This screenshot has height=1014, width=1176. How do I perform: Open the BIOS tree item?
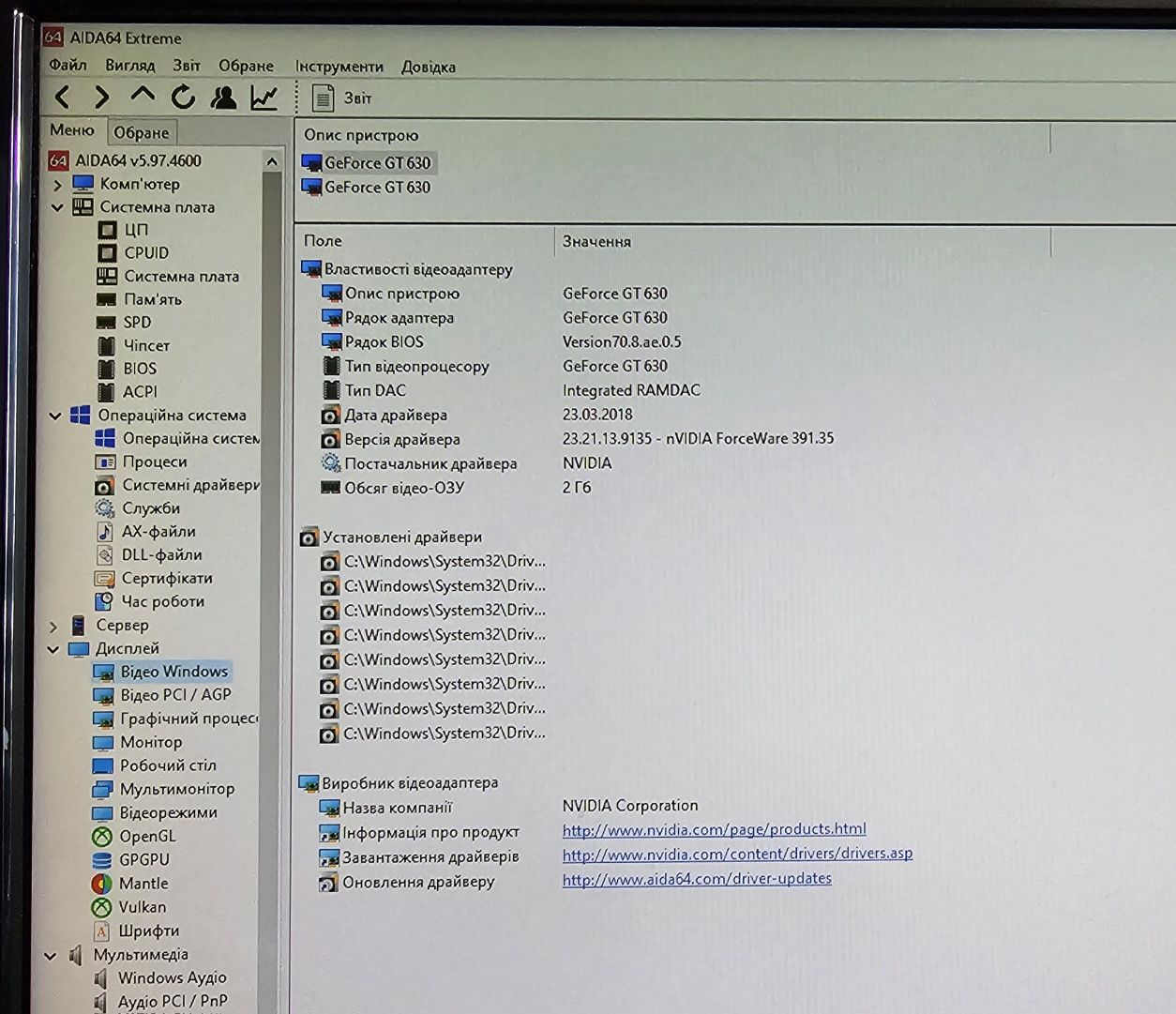[x=140, y=369]
